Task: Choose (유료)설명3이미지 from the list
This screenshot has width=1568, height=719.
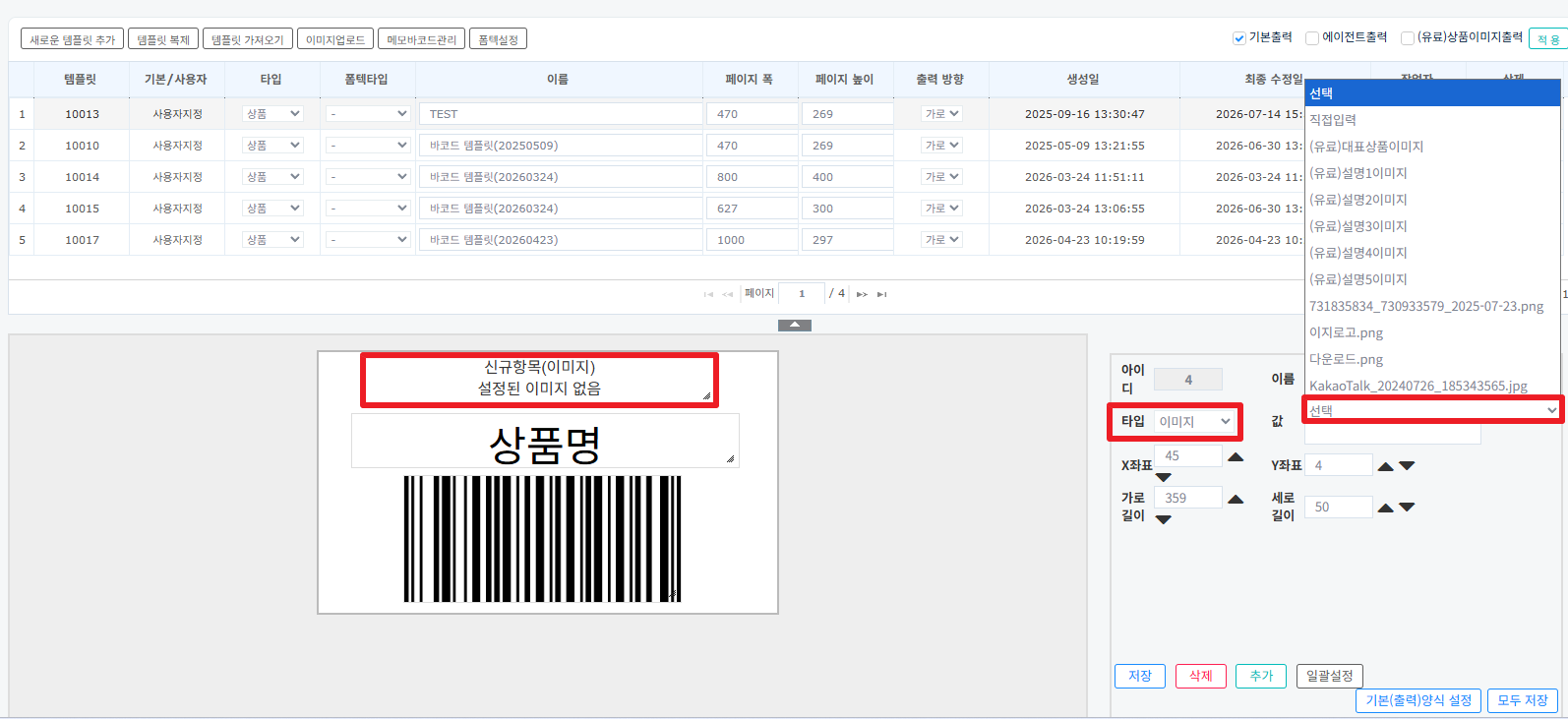Action: click(1432, 226)
